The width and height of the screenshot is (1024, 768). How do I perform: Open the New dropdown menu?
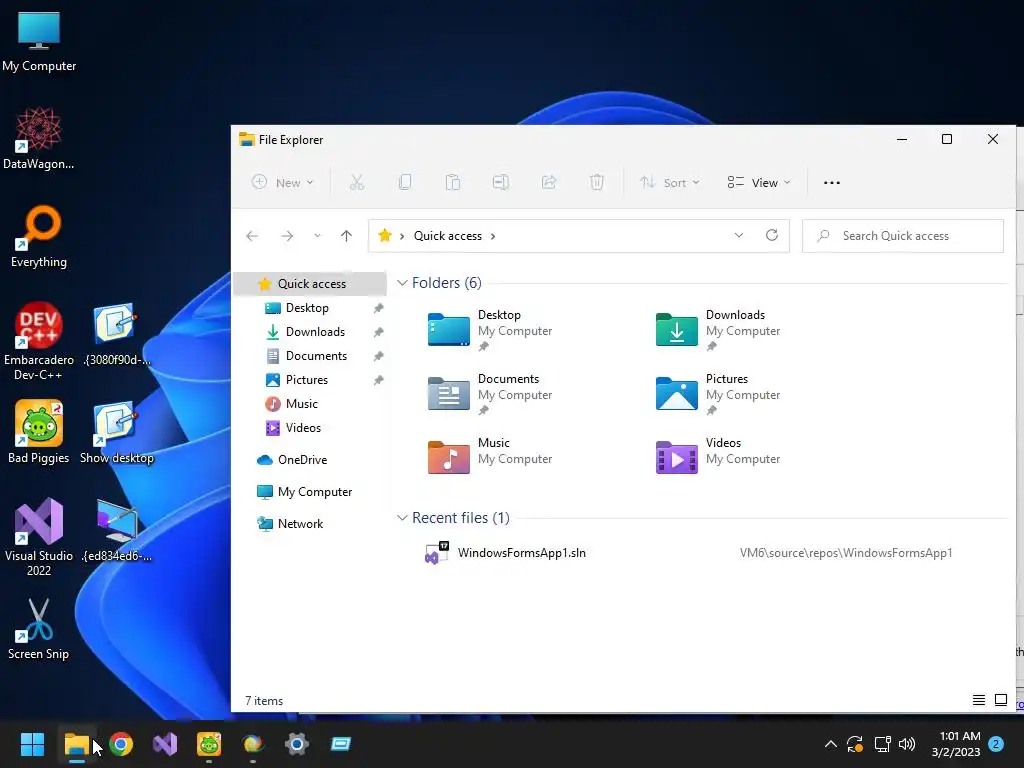point(283,183)
